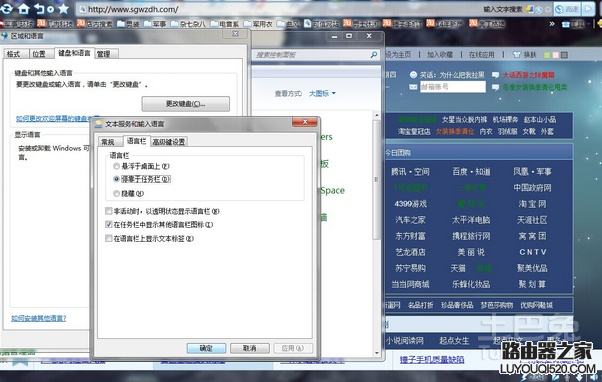Click the 加入收藏 link
This screenshot has width=602, height=382.
point(440,55)
